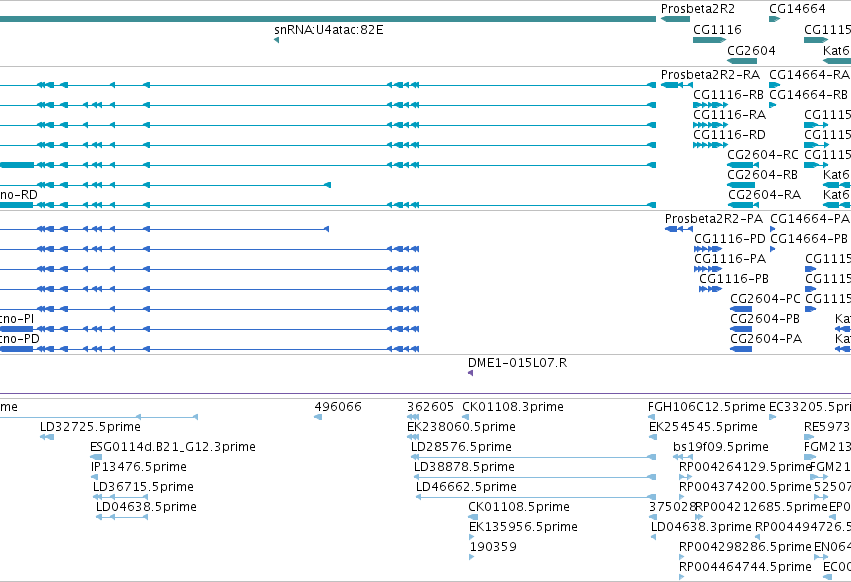Click the long teal gene bar in the top track
The width and height of the screenshot is (851, 582).
[x=328, y=19]
